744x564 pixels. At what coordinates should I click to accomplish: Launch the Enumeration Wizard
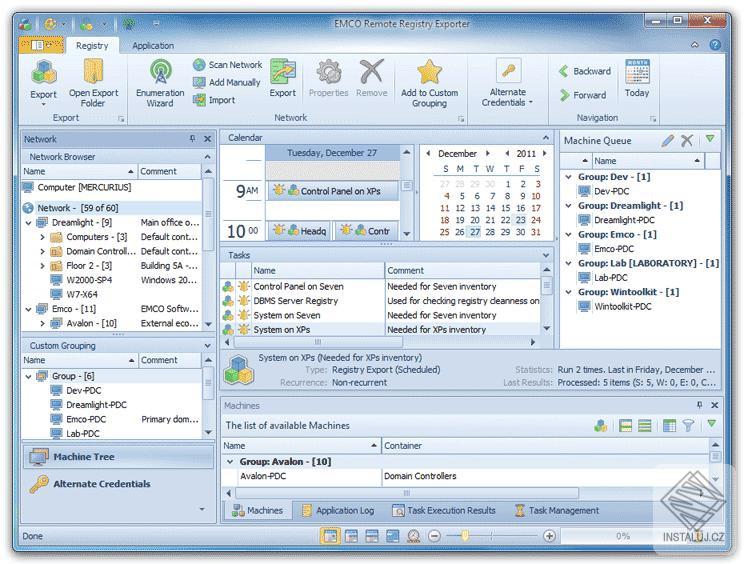point(160,83)
